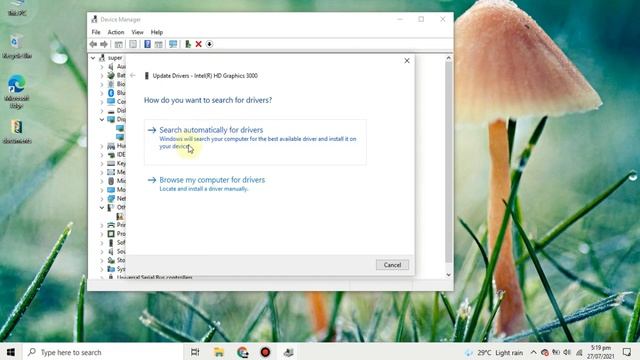Screen dimensions: 640x360
Task: Click the green Update device driver toolbar icon
Action: 188,44
